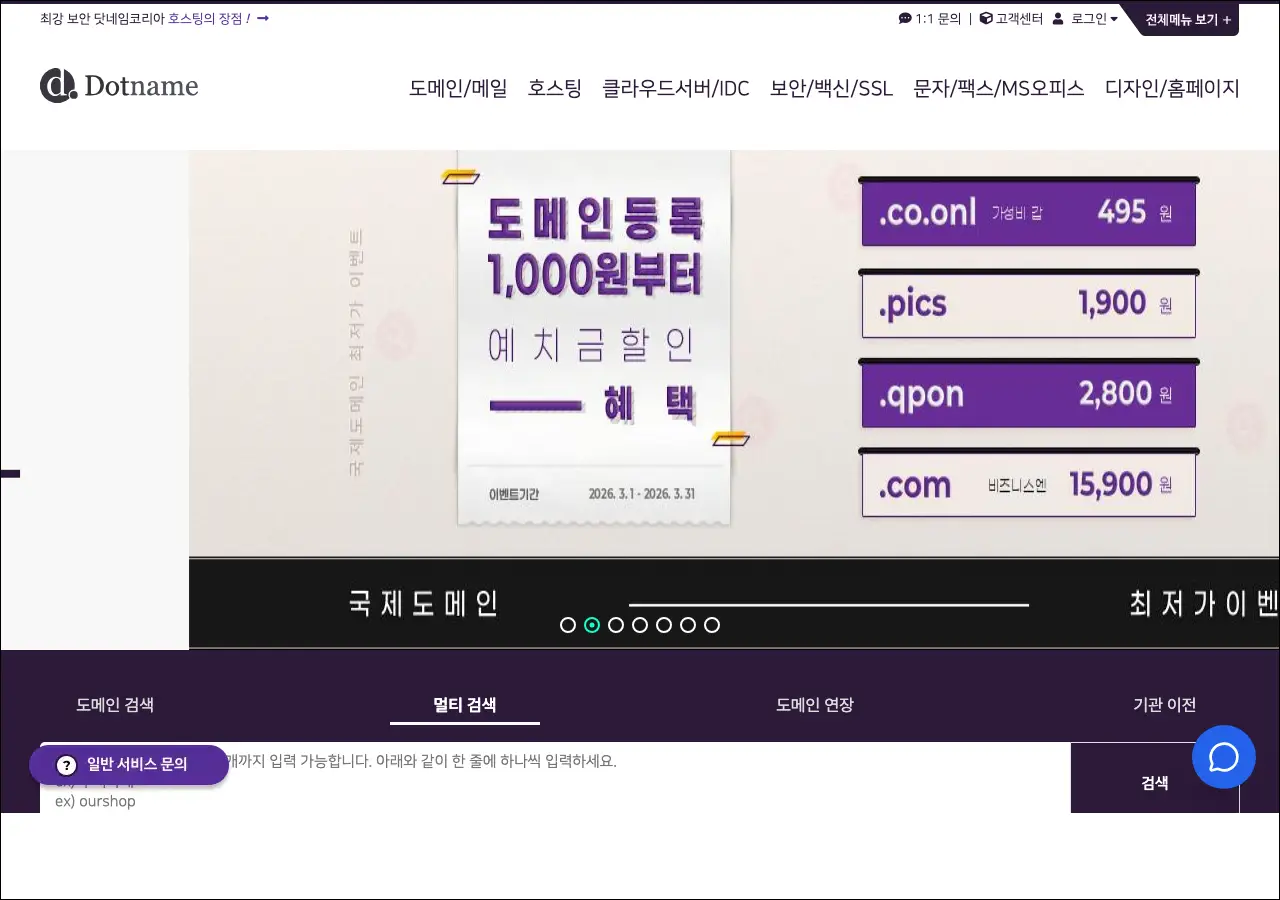1280x900 pixels.
Task: Click the .com 15,900원 price banner
Action: tap(1028, 485)
